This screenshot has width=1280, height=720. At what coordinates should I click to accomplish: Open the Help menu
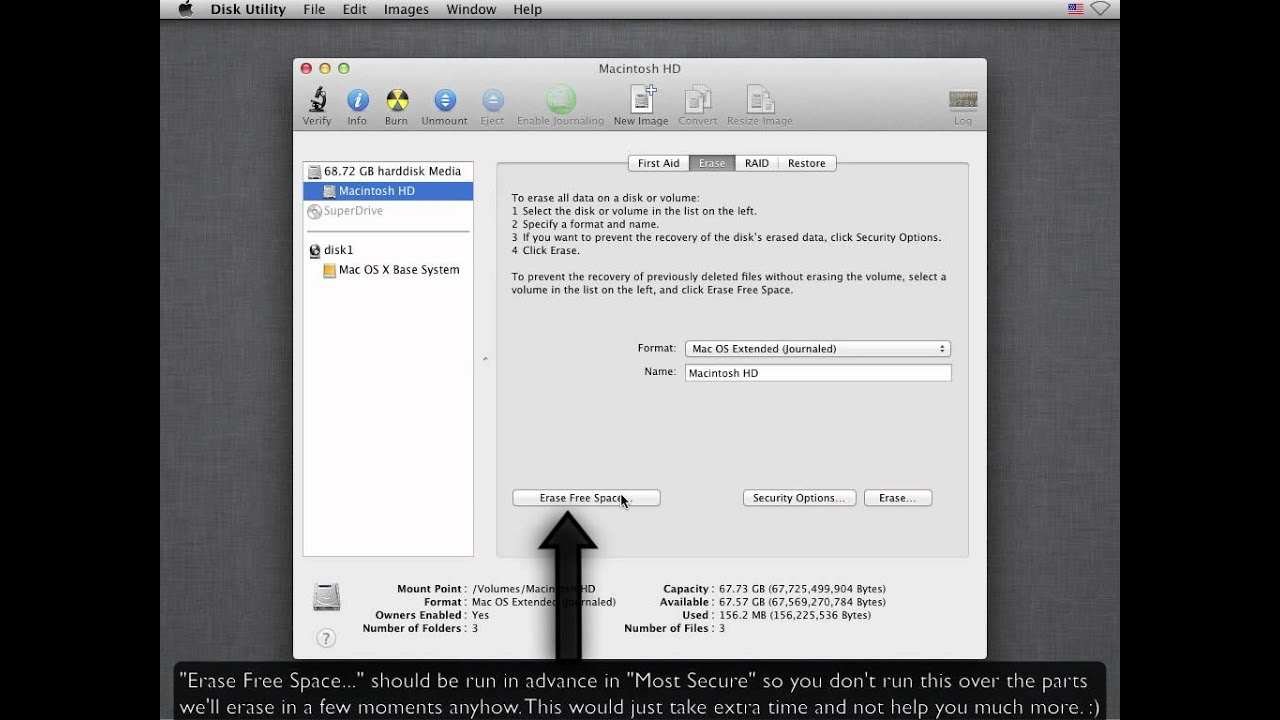[x=527, y=9]
